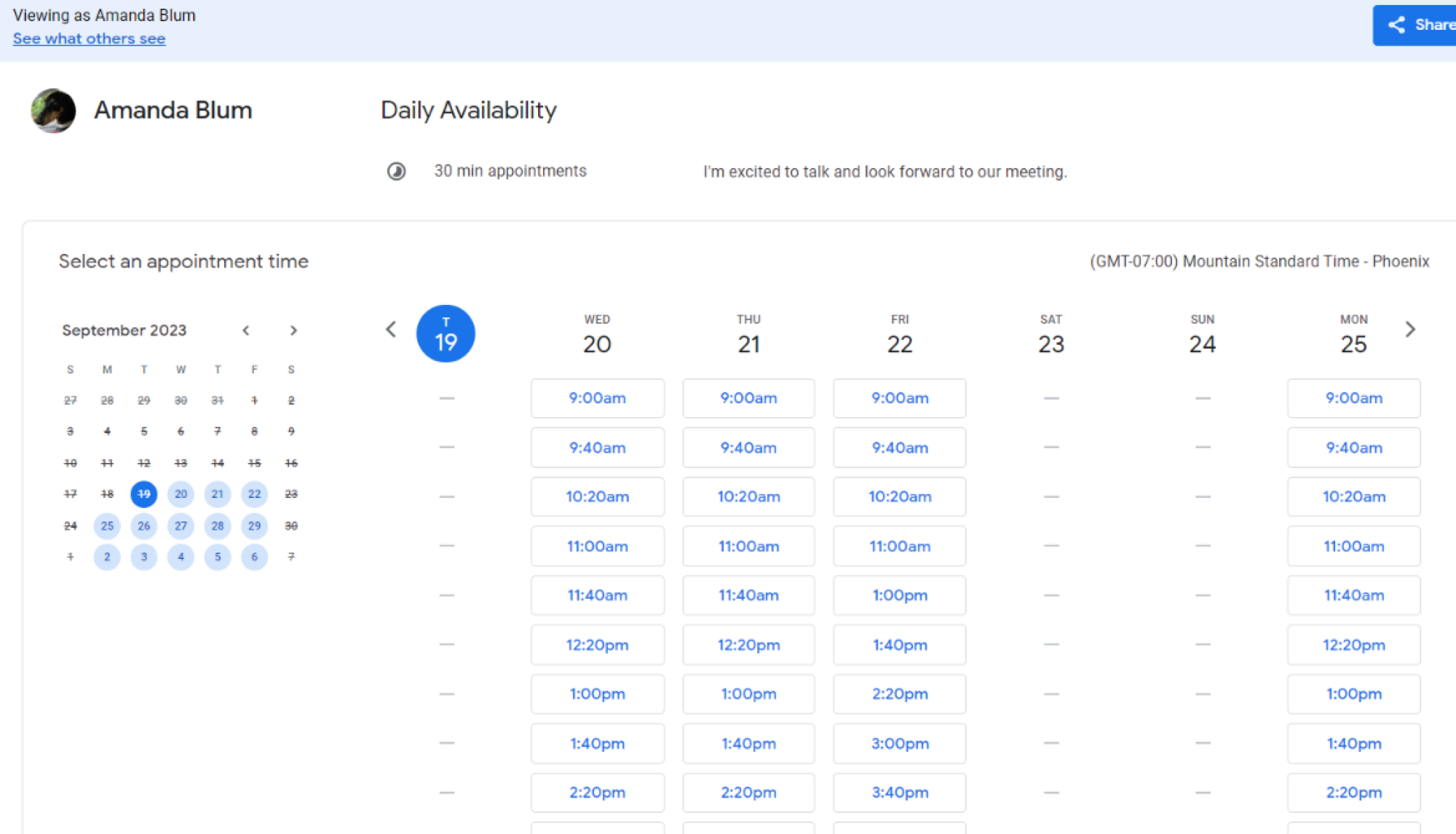This screenshot has width=1456, height=834.
Task: Book the 12:20pm slot on Monday 25
Action: [x=1354, y=645]
